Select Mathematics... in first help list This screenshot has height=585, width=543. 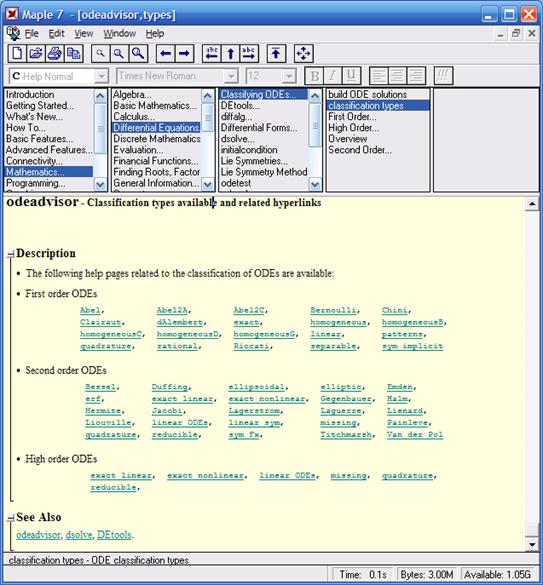click(x=49, y=172)
